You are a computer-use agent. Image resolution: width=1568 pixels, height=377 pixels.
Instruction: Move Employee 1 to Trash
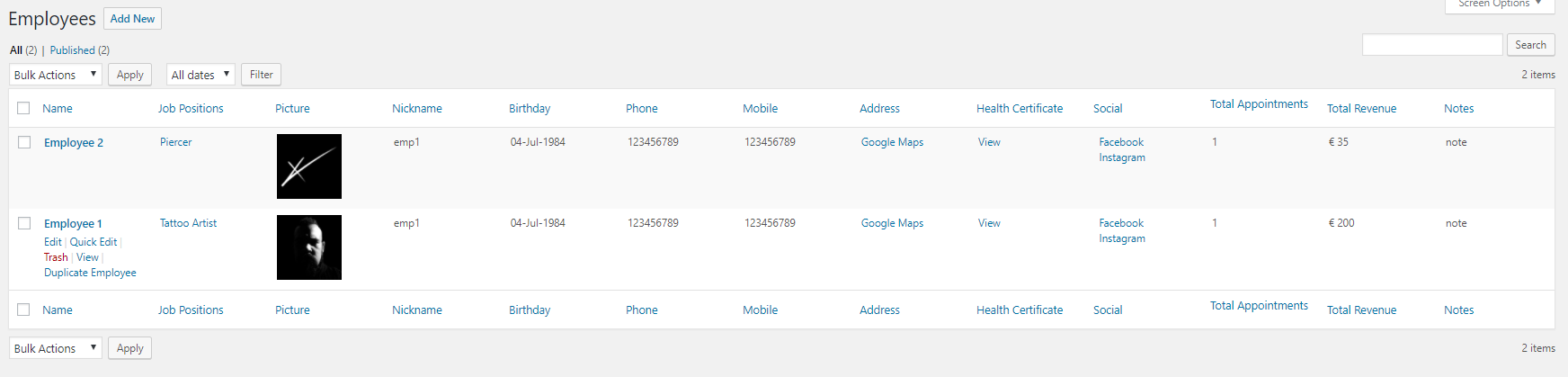coord(56,257)
